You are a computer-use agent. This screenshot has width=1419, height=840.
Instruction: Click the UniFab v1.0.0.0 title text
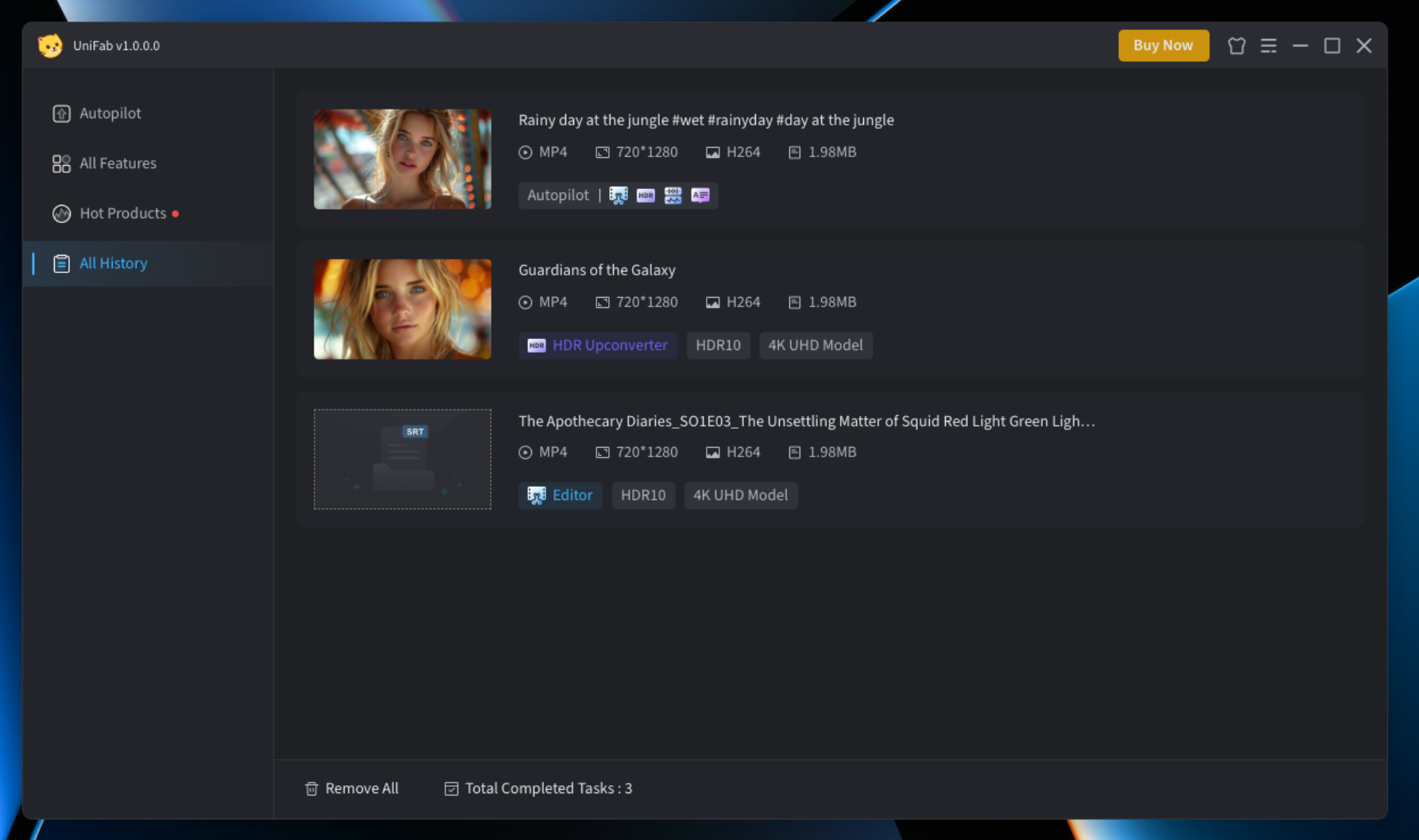116,46
